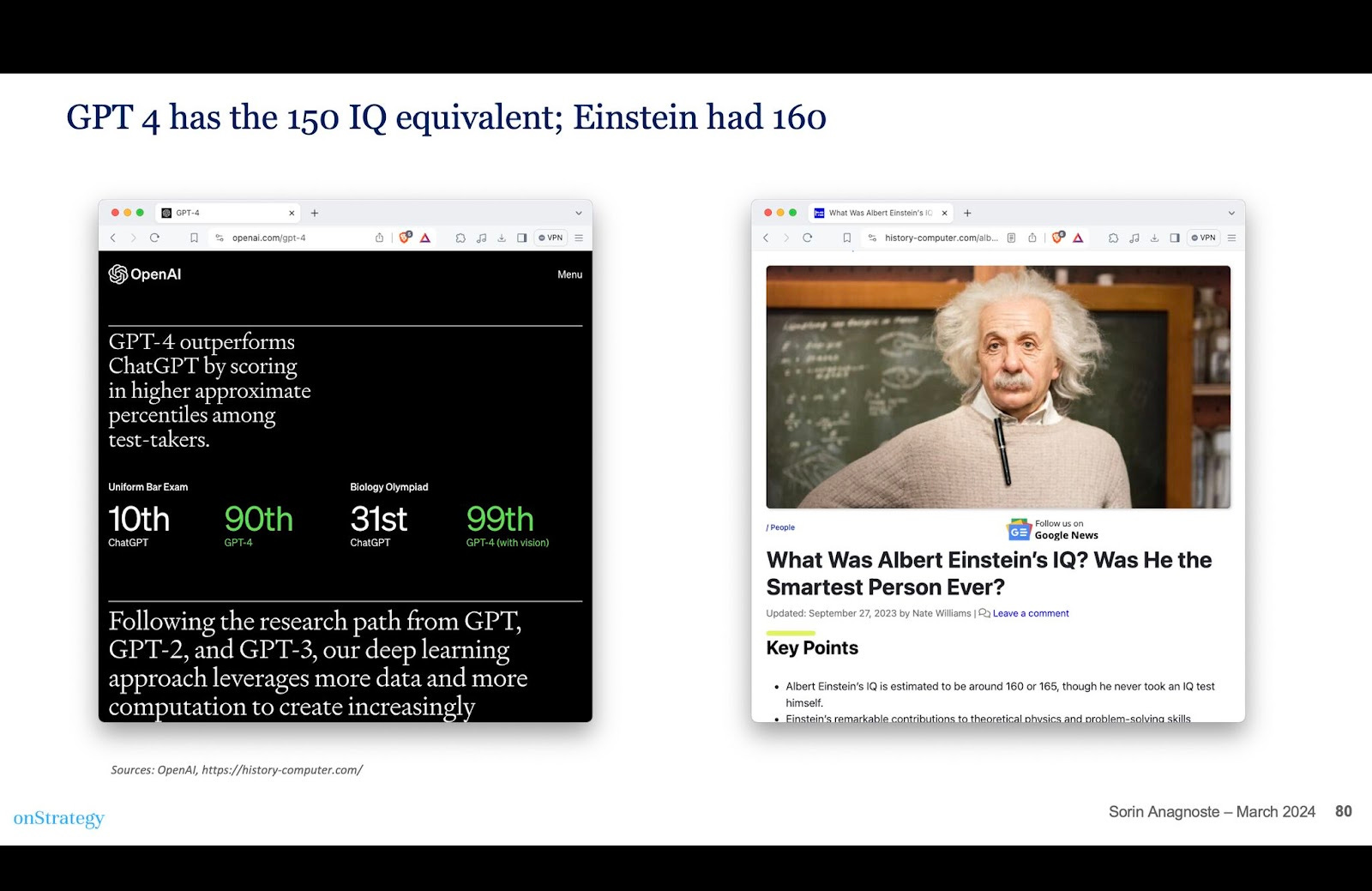Go forward in the OpenAI browser window

pos(133,238)
